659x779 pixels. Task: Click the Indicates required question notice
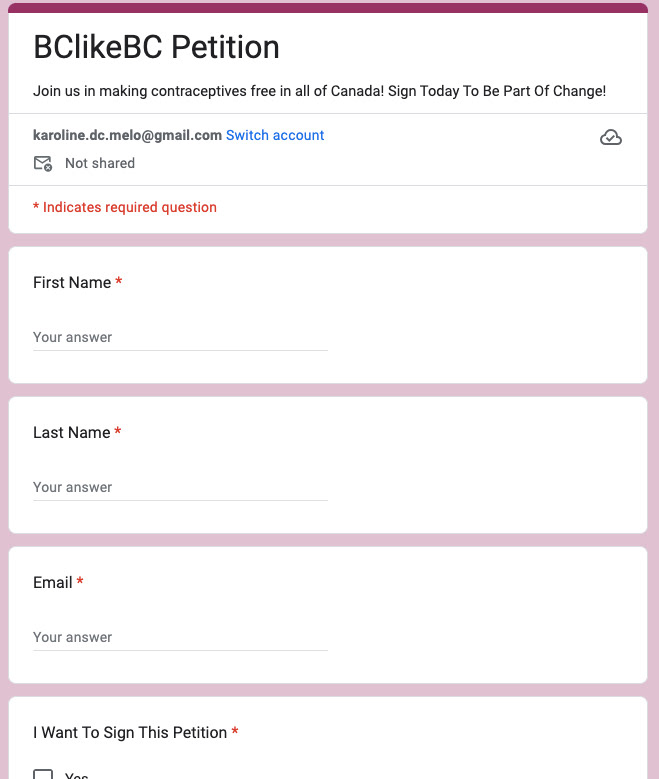point(125,207)
